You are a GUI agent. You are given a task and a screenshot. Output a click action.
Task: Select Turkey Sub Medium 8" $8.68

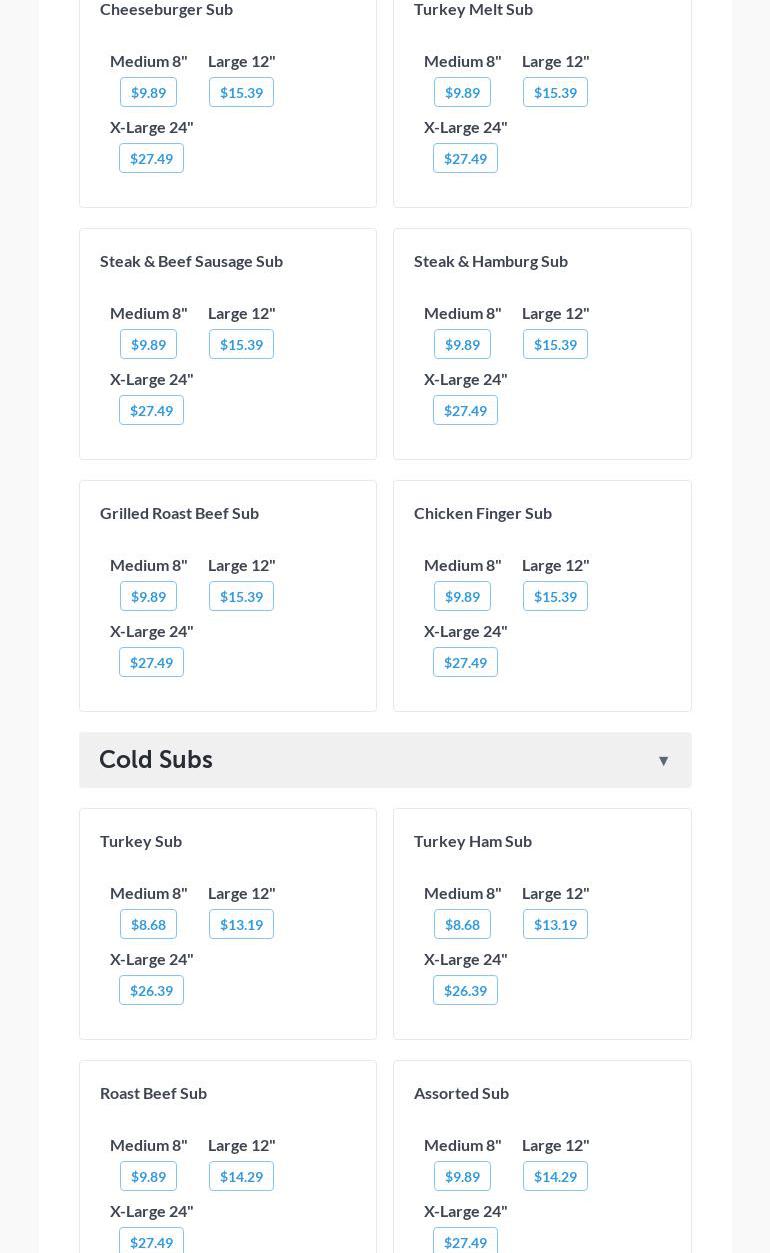click(148, 925)
